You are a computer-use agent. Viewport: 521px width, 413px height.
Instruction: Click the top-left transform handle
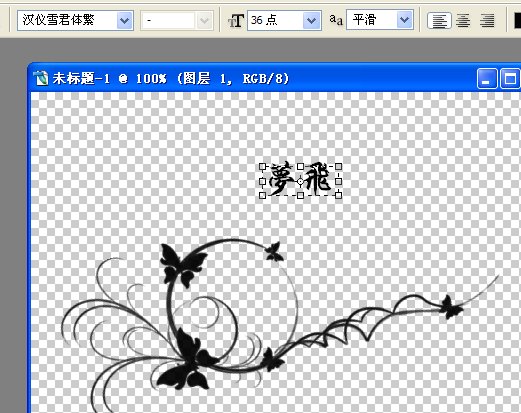tap(262, 166)
